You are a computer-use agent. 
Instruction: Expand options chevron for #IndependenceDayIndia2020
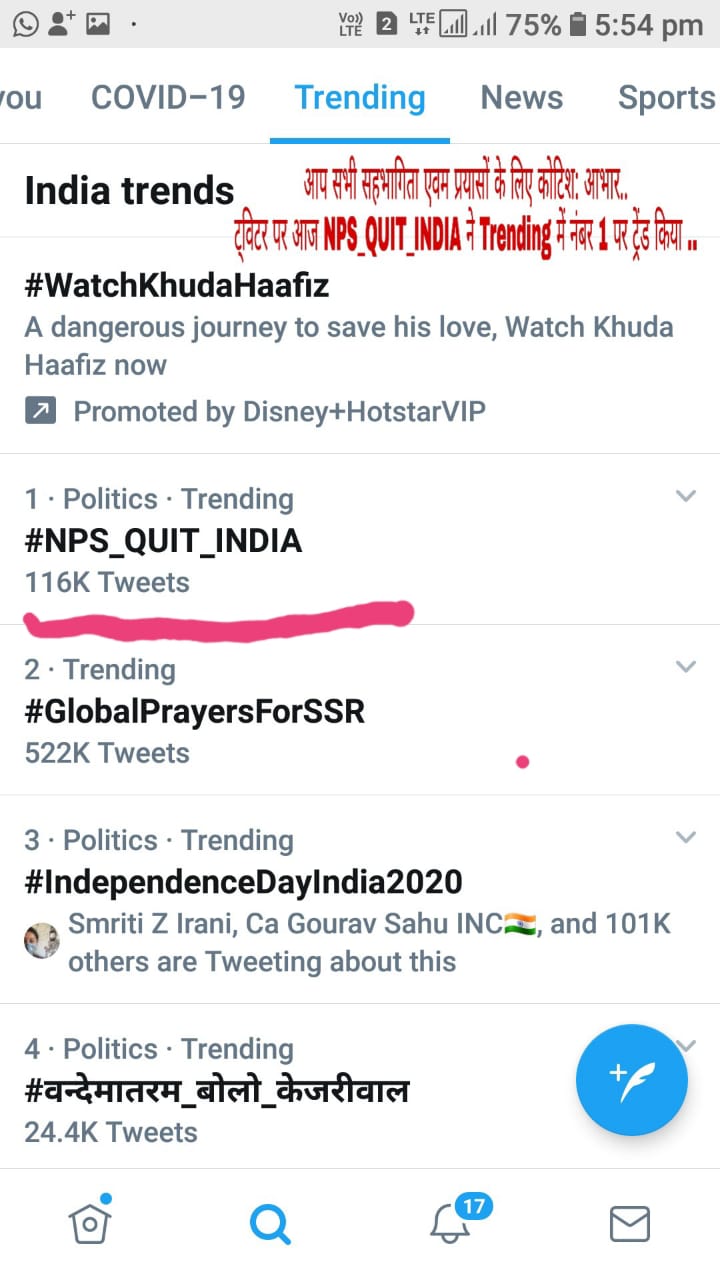point(685,837)
